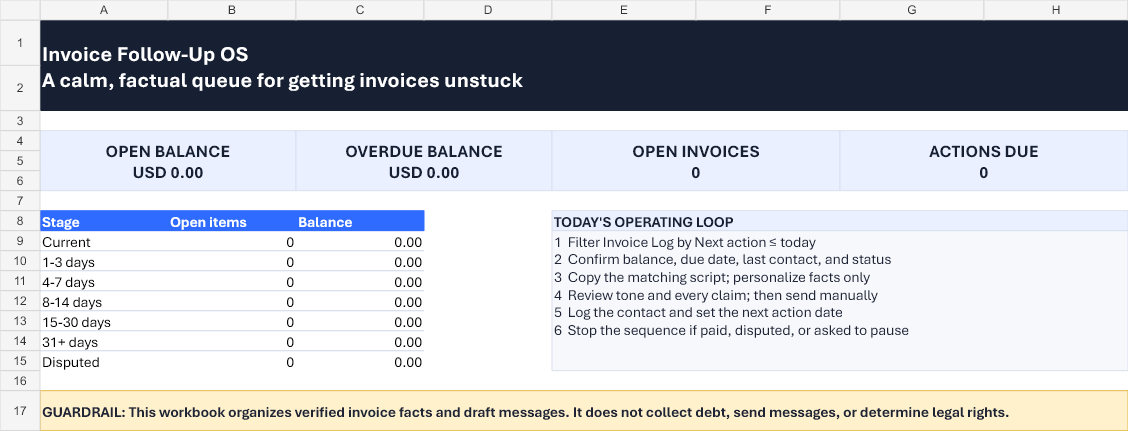Viewport: 1128px width, 431px height.
Task: Click step 2 'Confirm balance, due date' line
Action: click(723, 260)
